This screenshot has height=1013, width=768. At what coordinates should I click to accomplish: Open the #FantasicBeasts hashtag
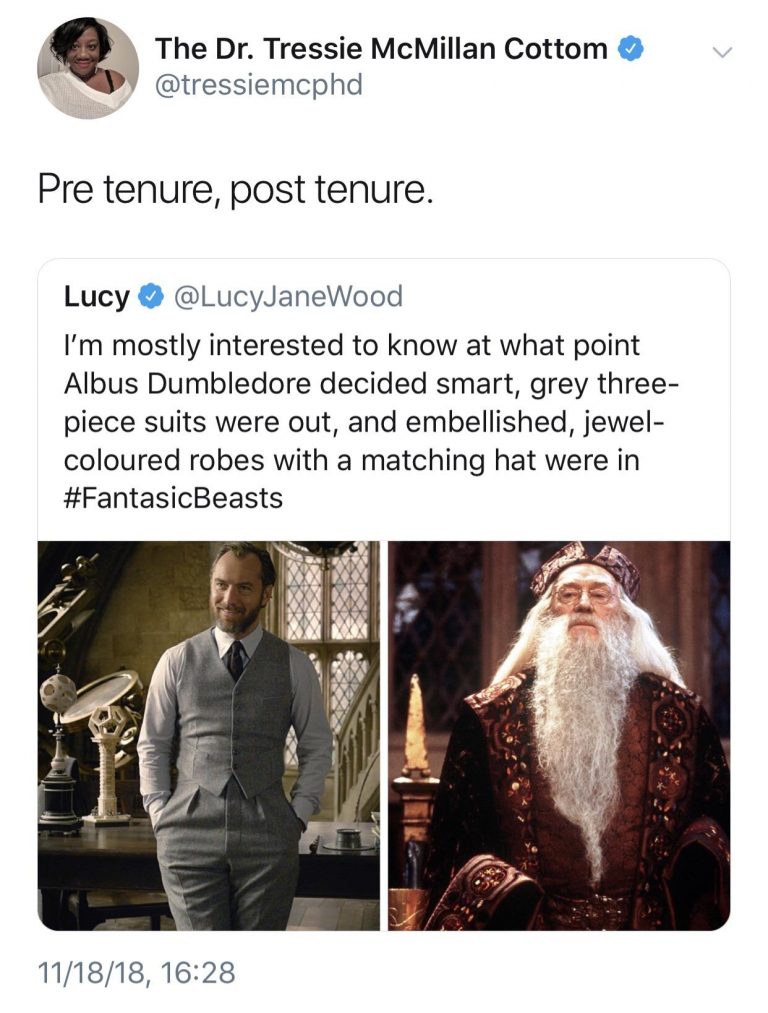(x=173, y=498)
